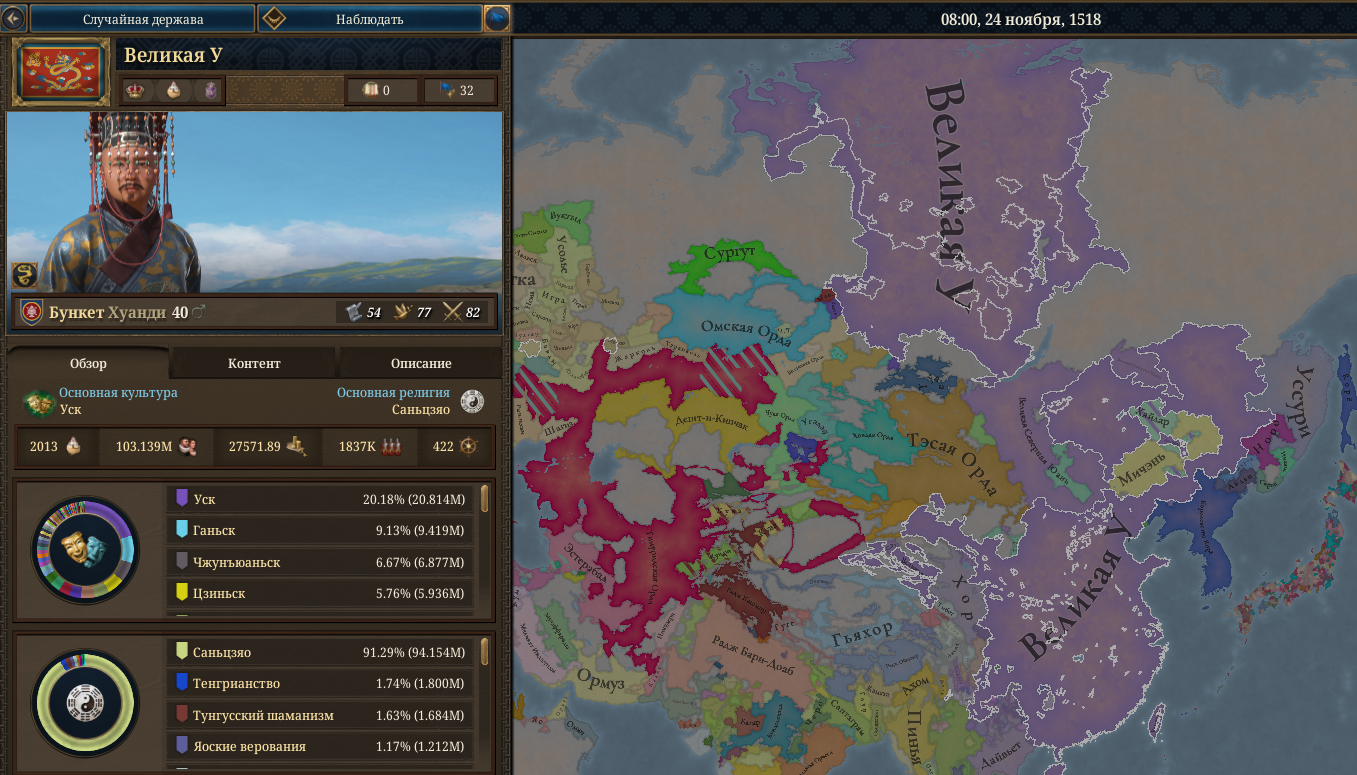Select the Уск culture row

[322, 498]
